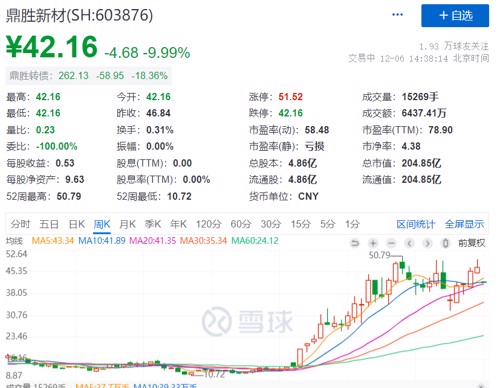Toggle the MA5 moving average label
Viewport: 500px width, 388px height.
tap(53, 241)
